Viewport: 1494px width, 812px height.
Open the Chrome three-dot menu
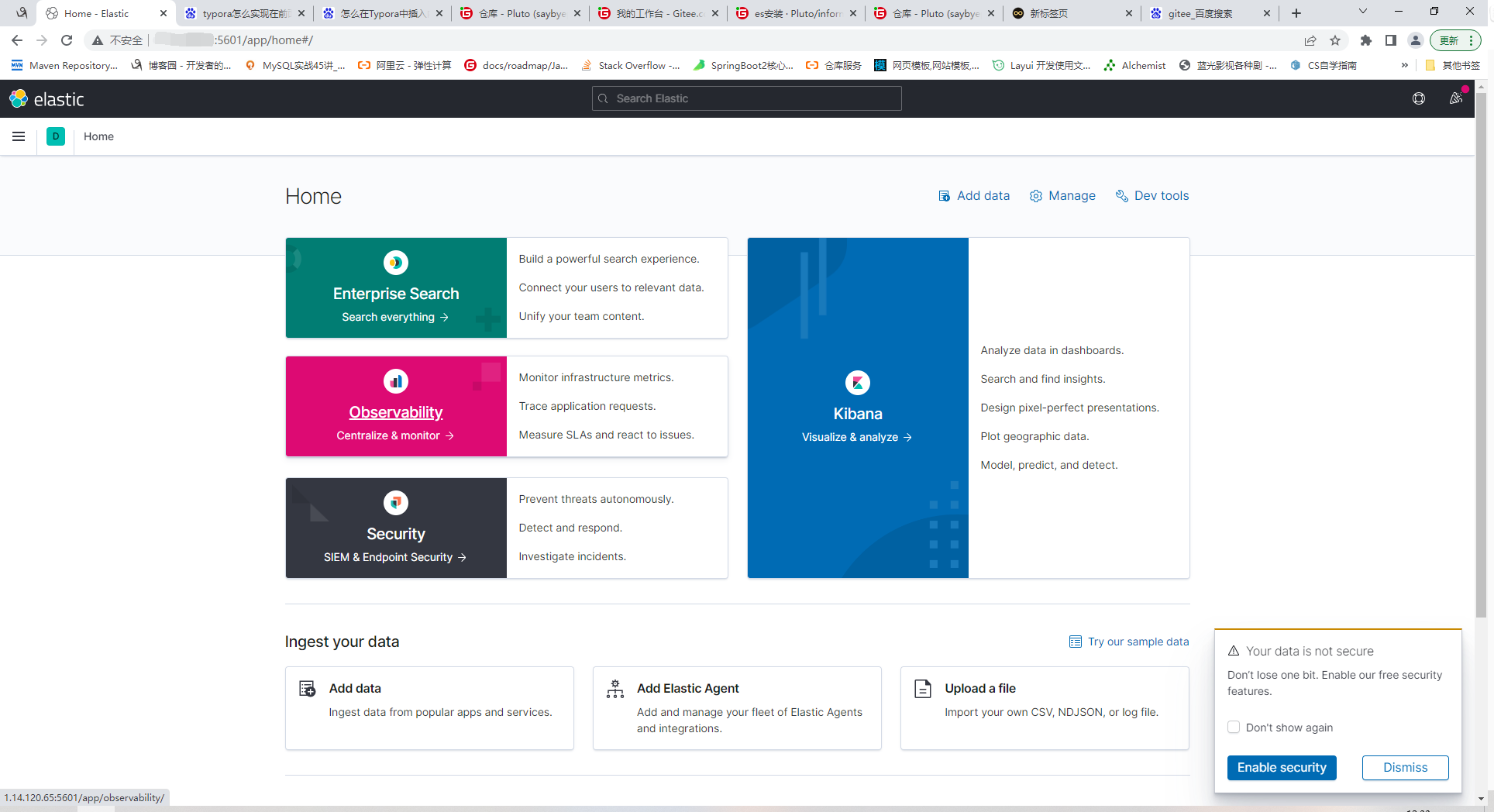point(1471,40)
